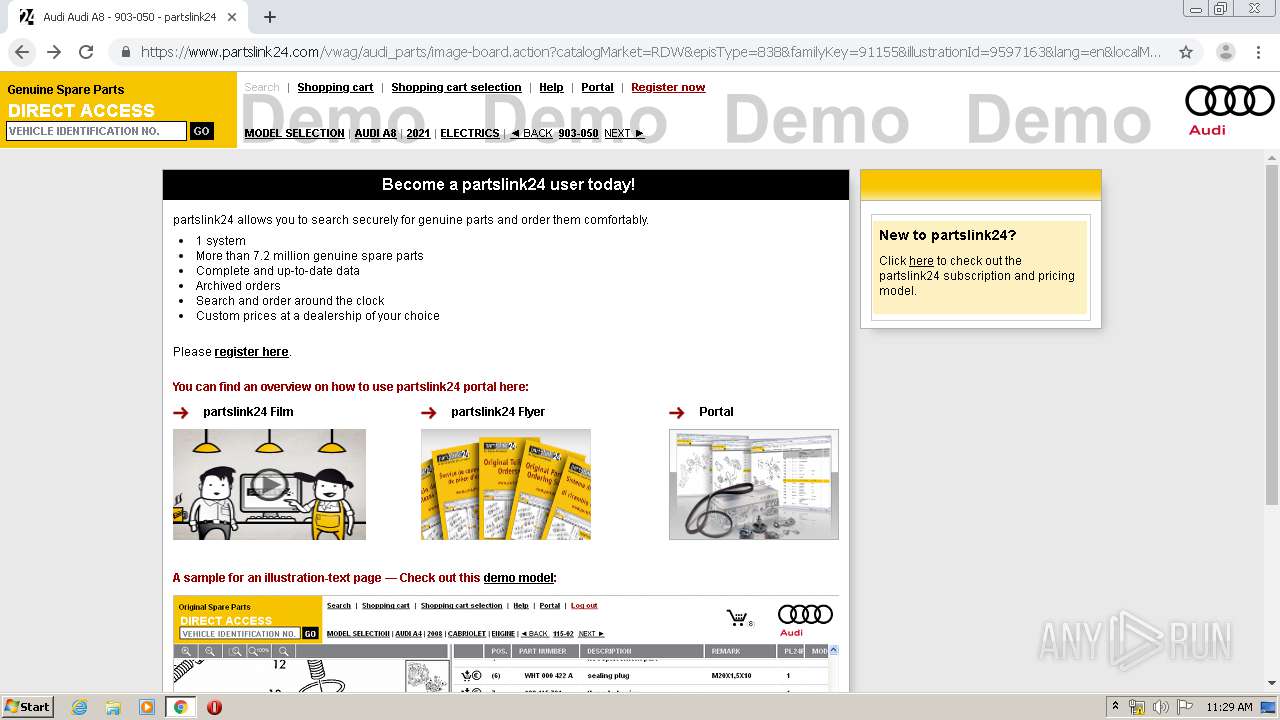Close the Audi A8 903-050 tab

233,17
